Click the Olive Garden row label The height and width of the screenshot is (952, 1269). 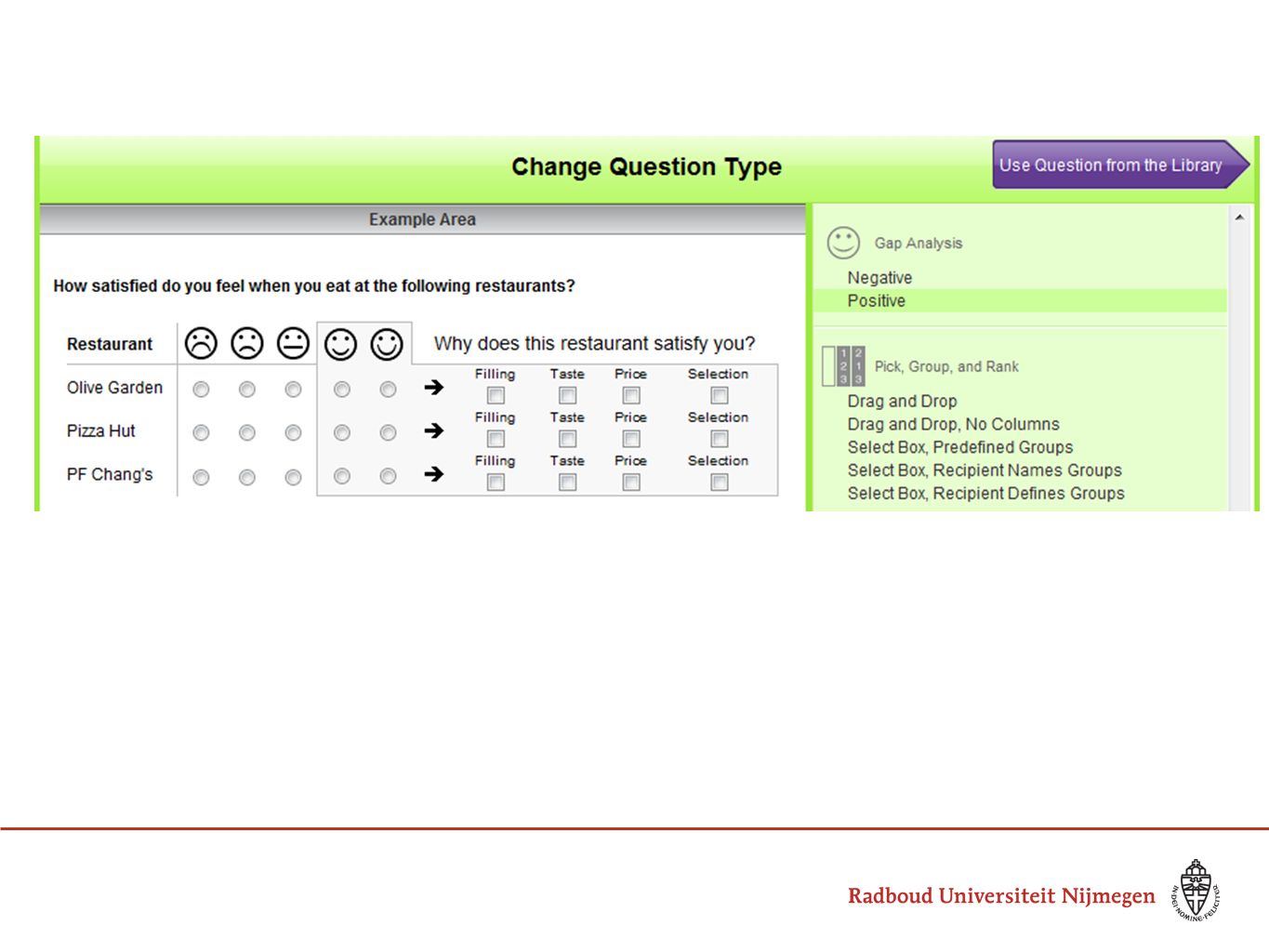coord(114,388)
